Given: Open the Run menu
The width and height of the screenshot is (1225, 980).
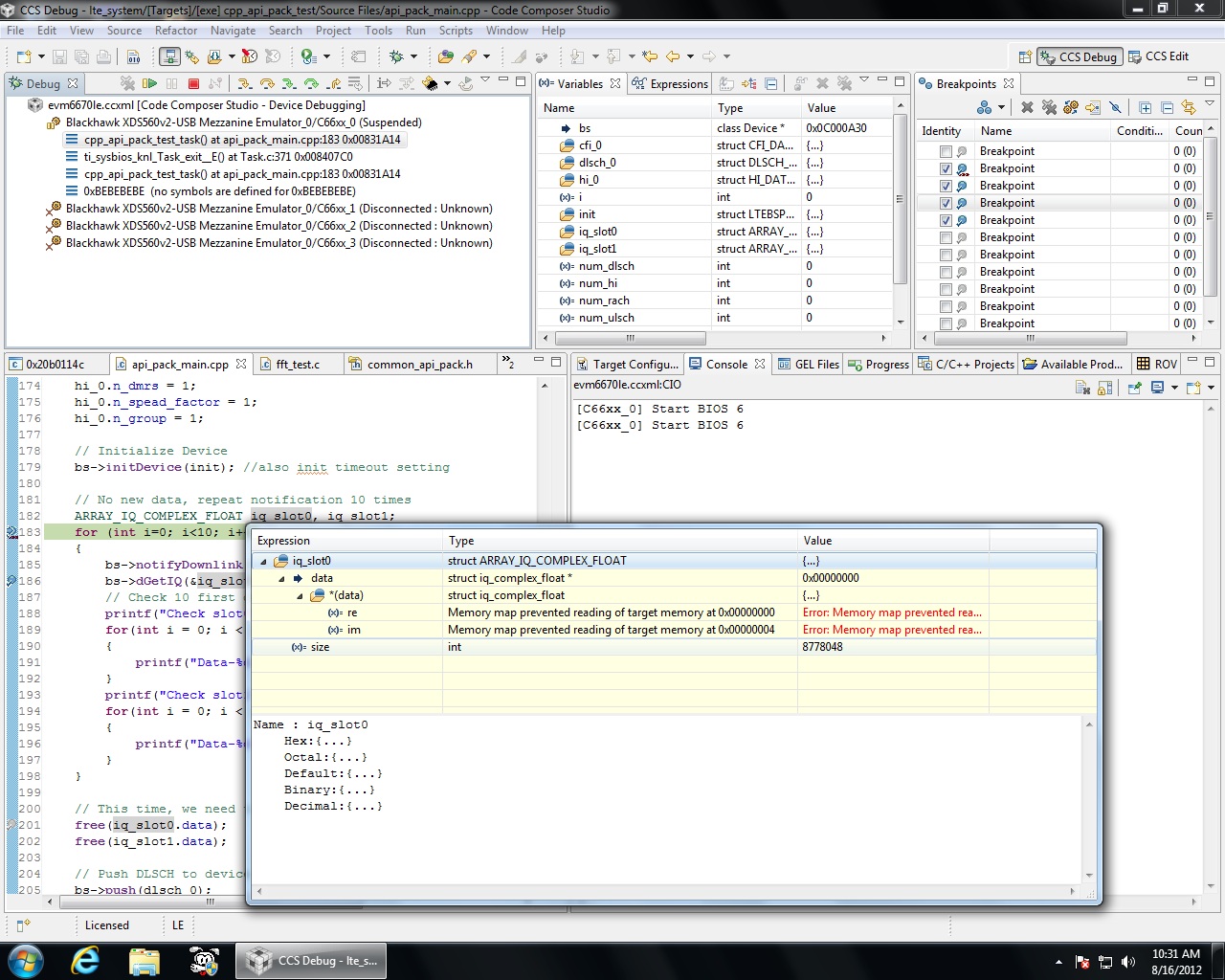Looking at the screenshot, I should pos(415,31).
